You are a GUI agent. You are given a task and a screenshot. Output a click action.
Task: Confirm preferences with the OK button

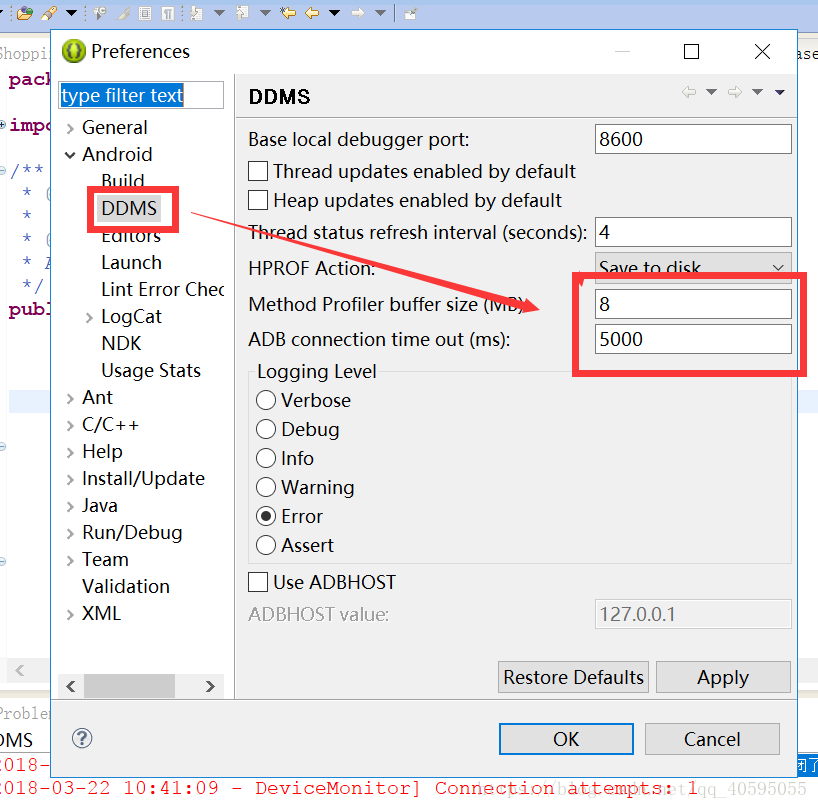(566, 739)
